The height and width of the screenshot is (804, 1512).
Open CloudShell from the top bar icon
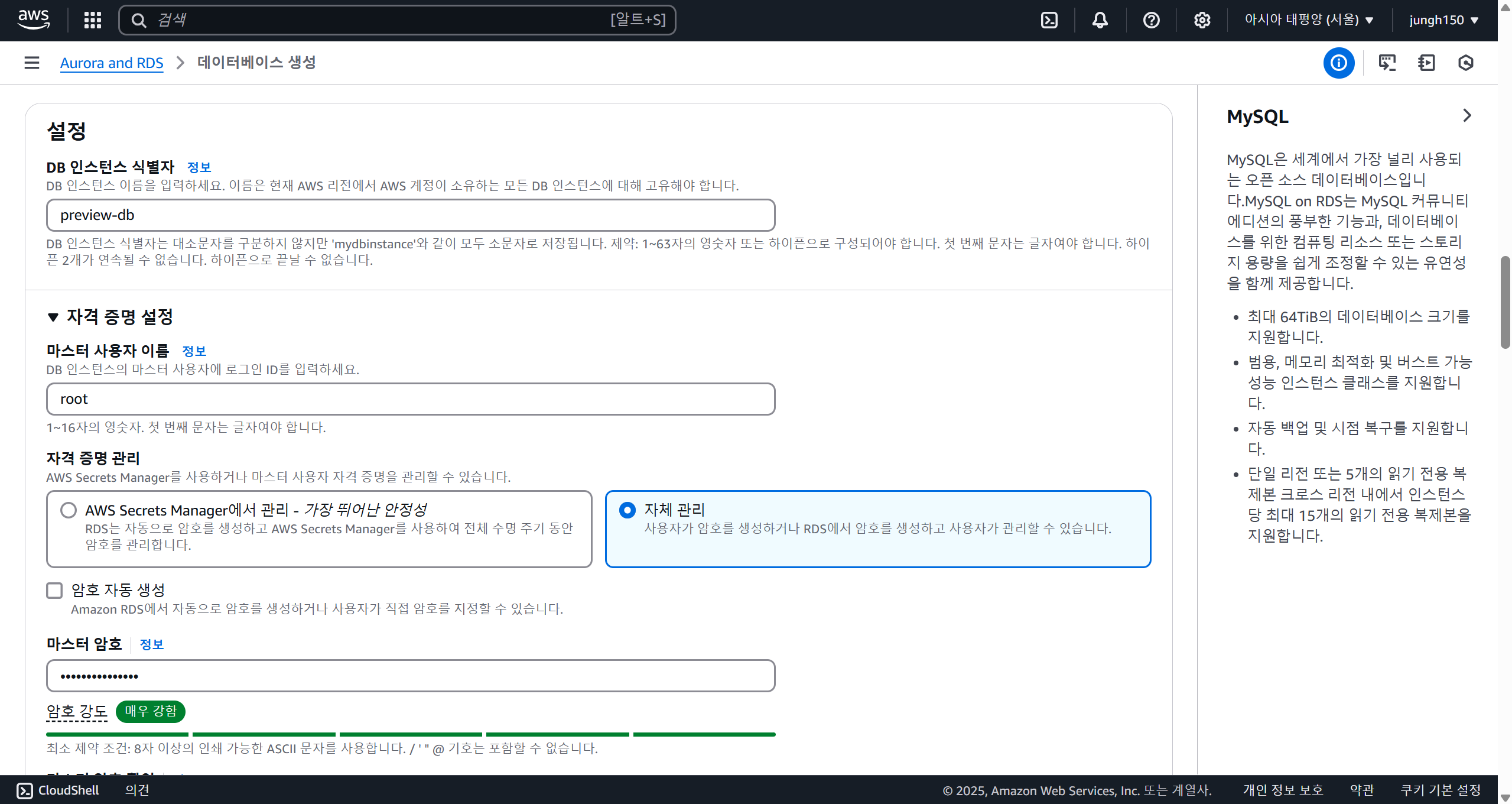(1049, 20)
